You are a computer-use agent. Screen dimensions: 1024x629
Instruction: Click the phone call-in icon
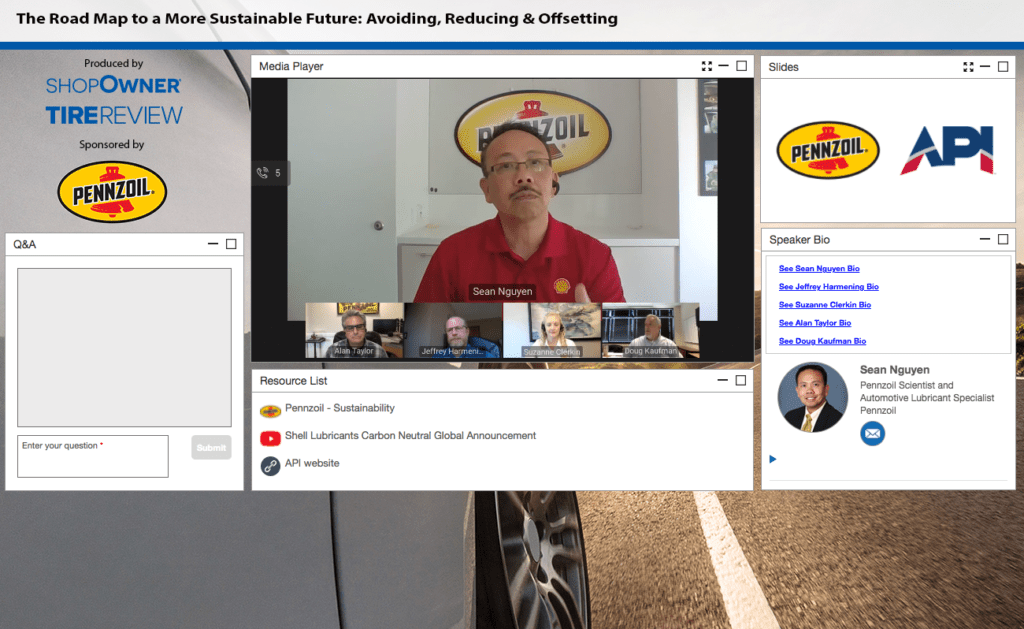pos(263,173)
